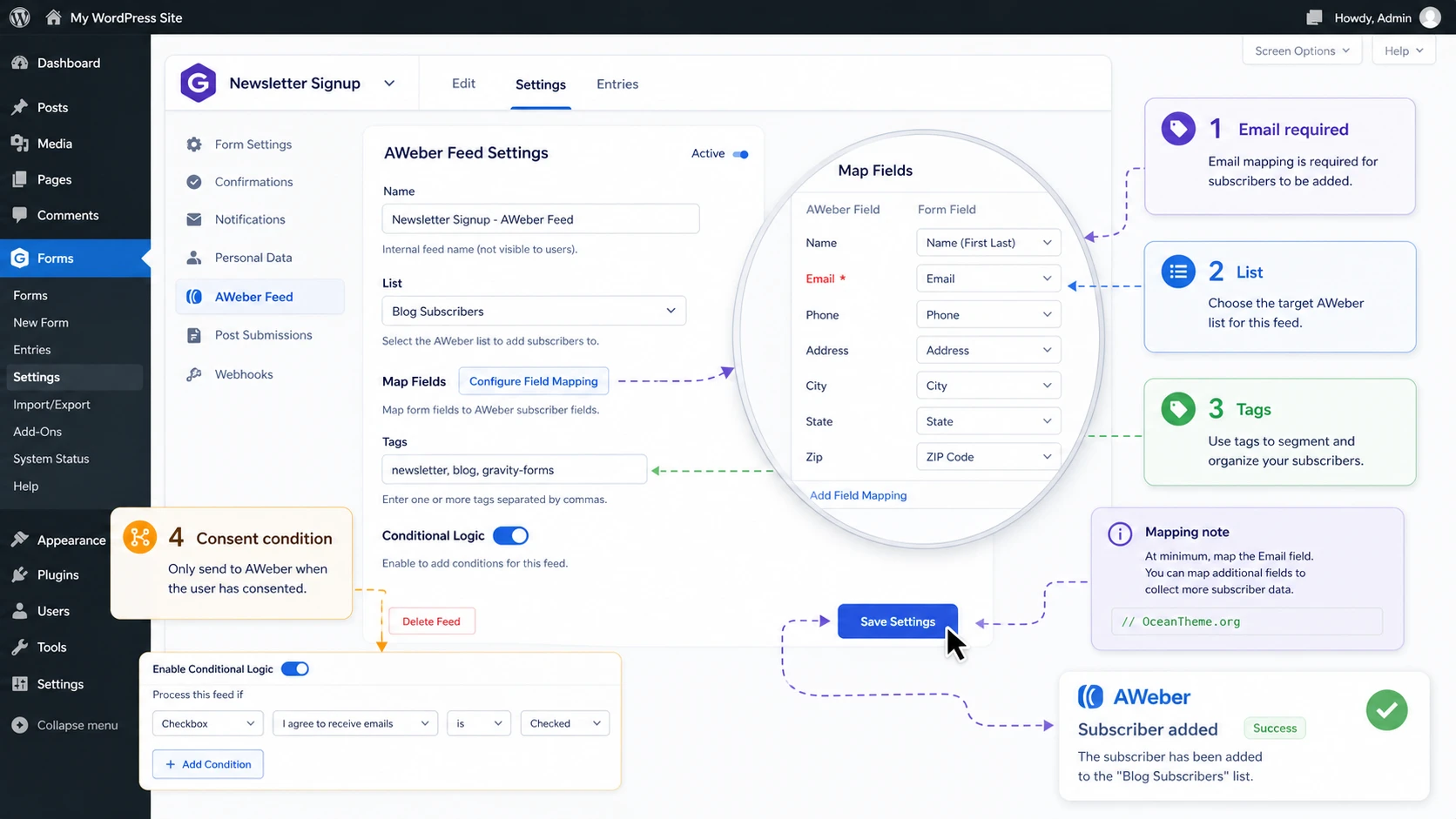Open Add-Ons submenu item
This screenshot has width=1456, height=819.
click(x=37, y=432)
